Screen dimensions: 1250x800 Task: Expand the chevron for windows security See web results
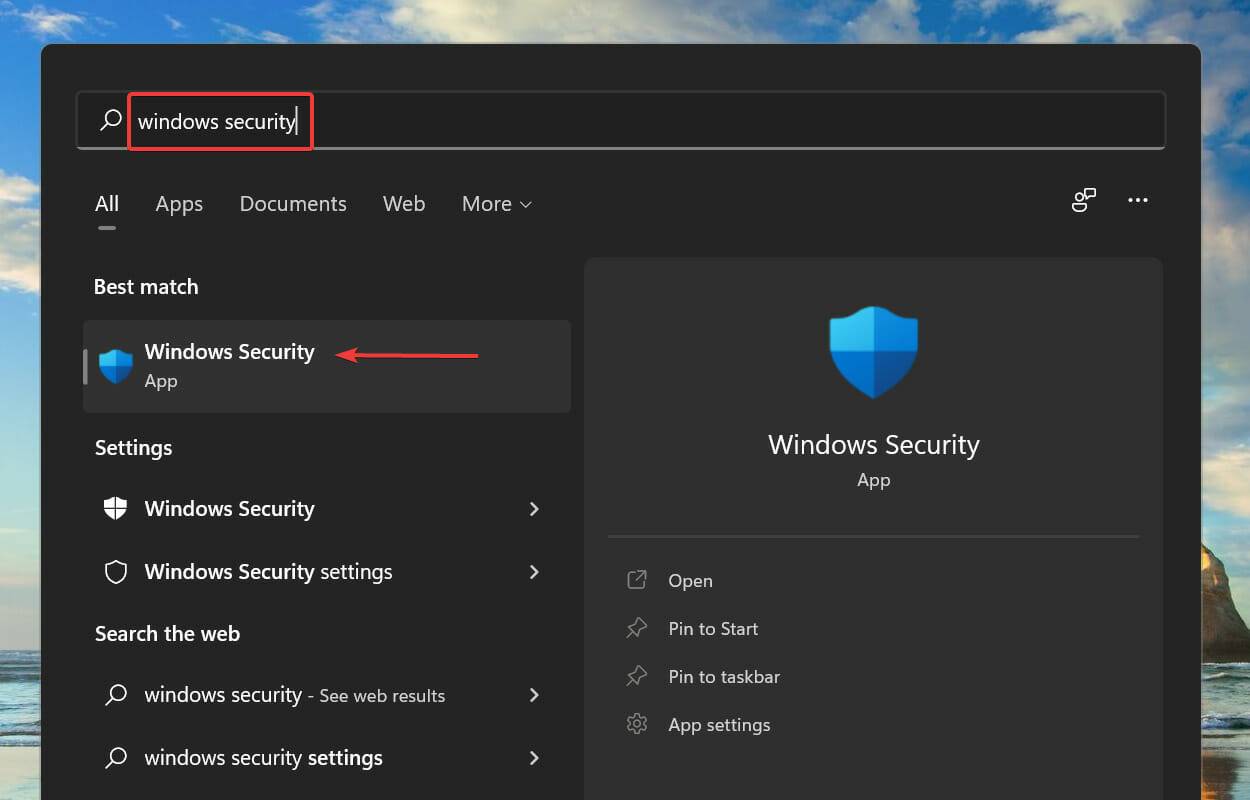pos(535,695)
